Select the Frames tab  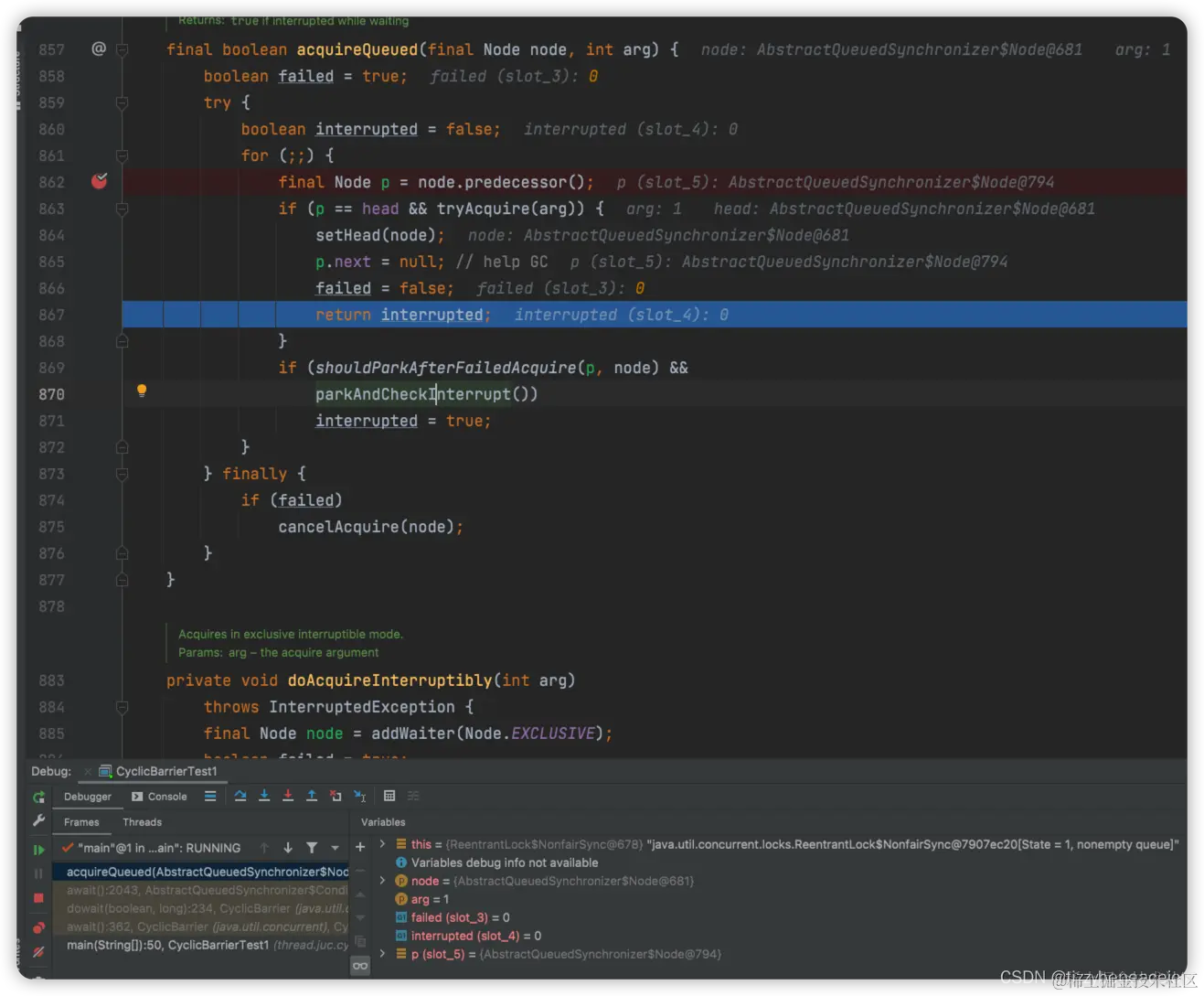coord(81,822)
